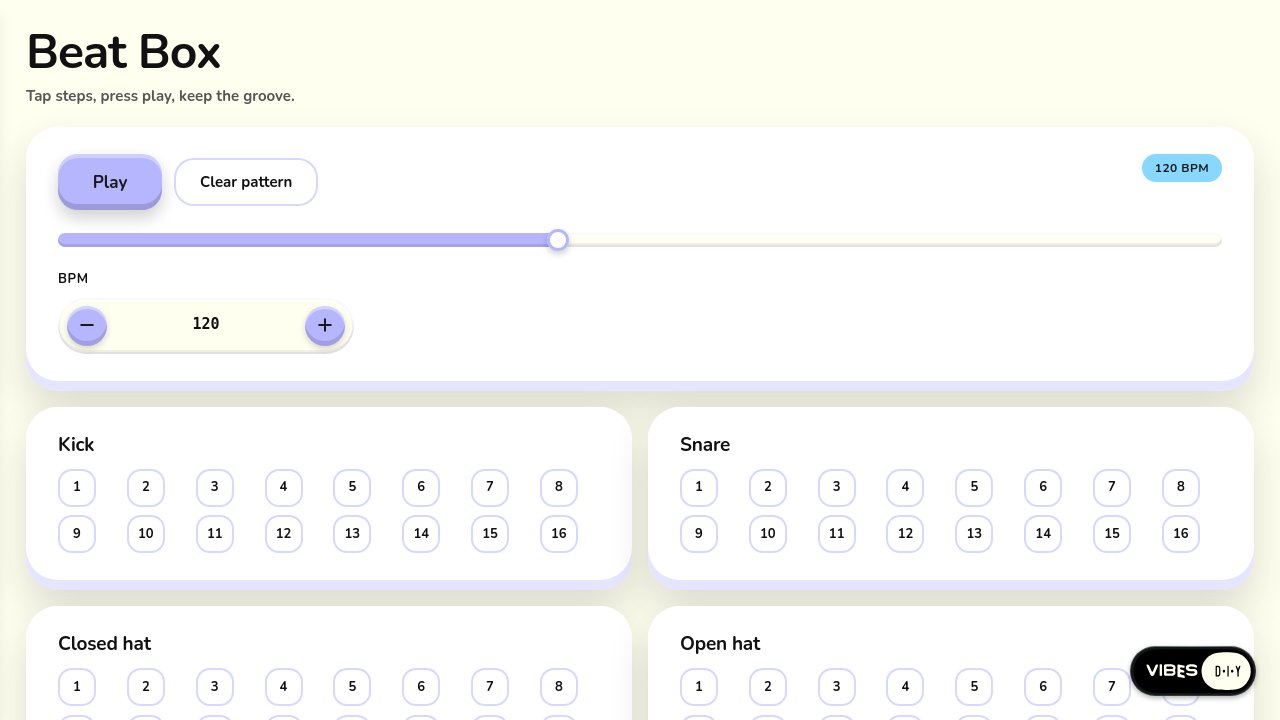Viewport: 1280px width, 720px height.
Task: Select the Open hat track heading
Action: [x=720, y=644]
